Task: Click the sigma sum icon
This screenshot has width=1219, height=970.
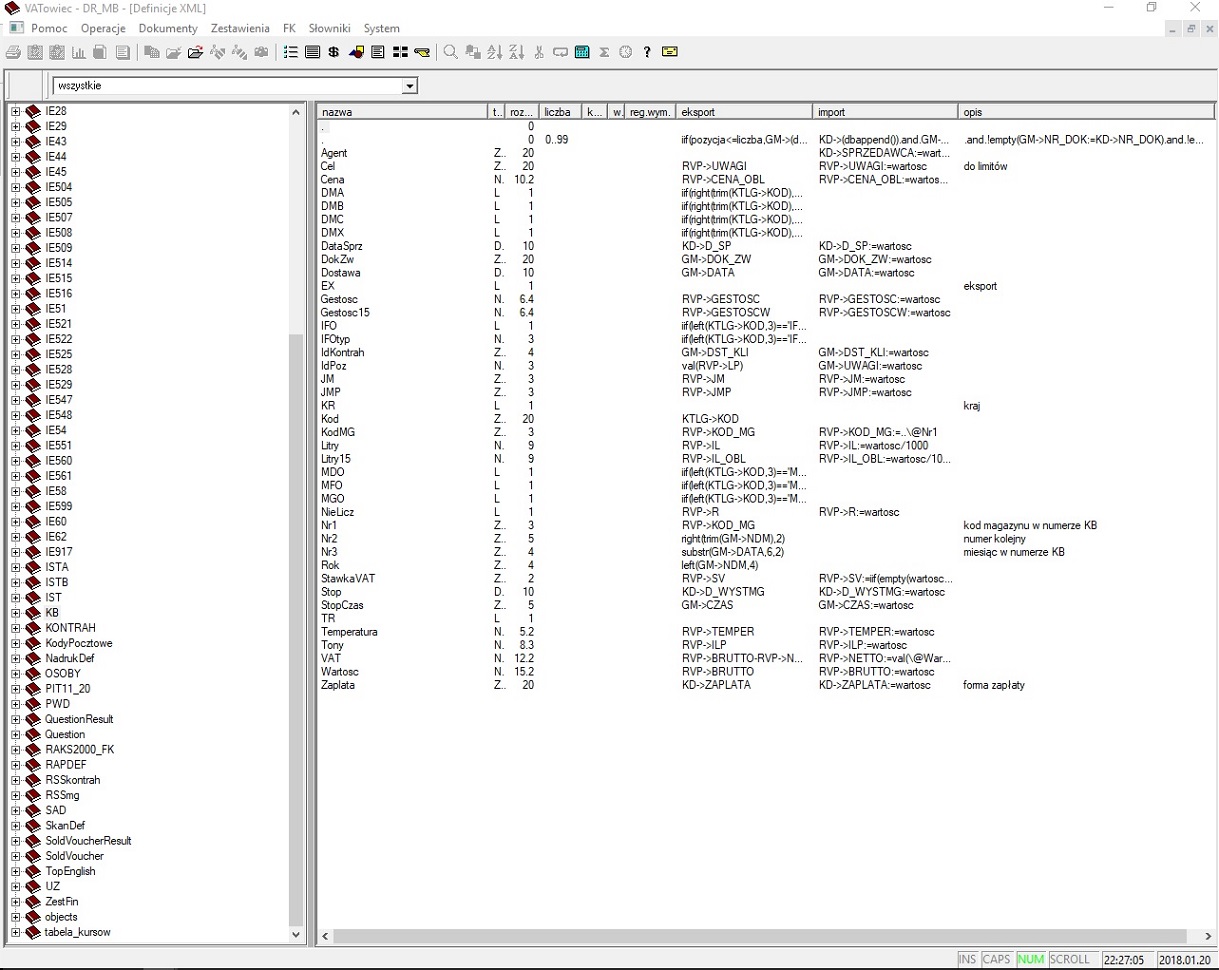Action: click(604, 52)
